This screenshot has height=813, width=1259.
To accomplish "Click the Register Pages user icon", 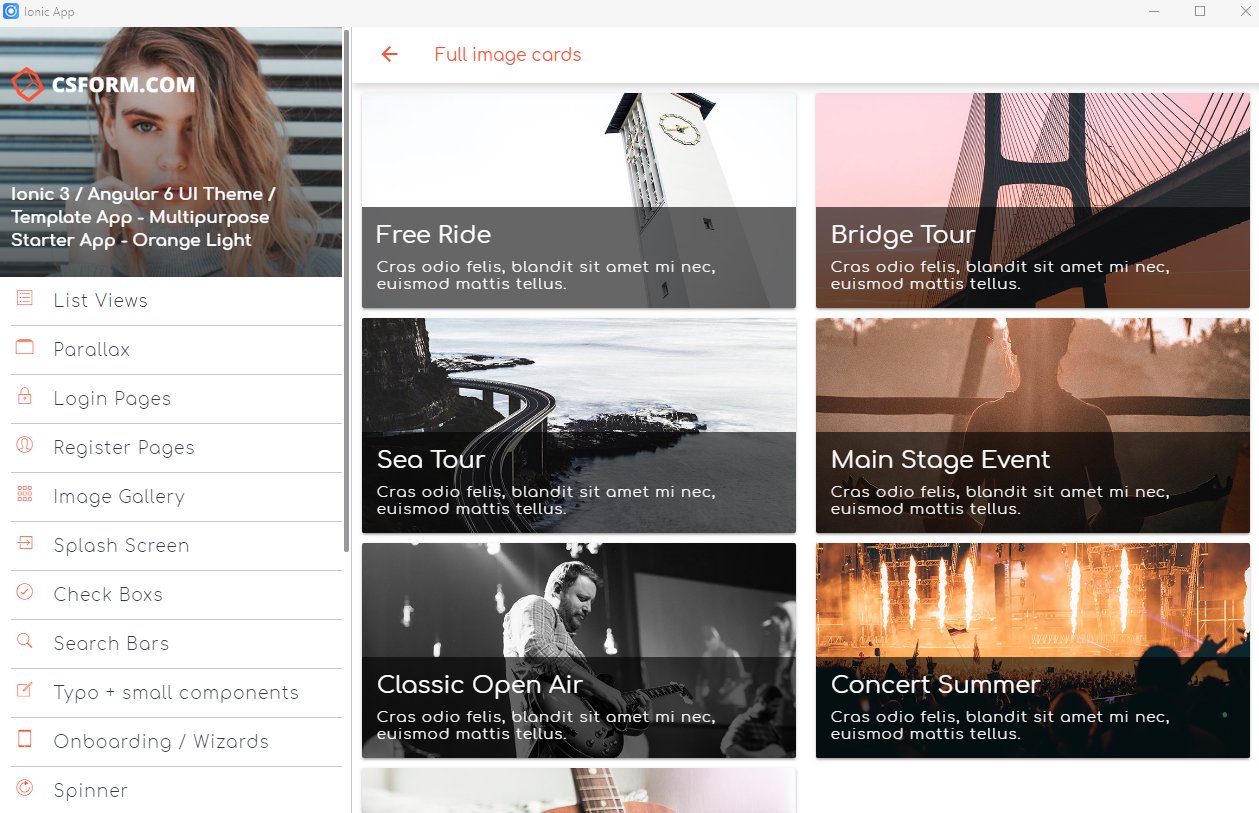I will pyautogui.click(x=25, y=445).
